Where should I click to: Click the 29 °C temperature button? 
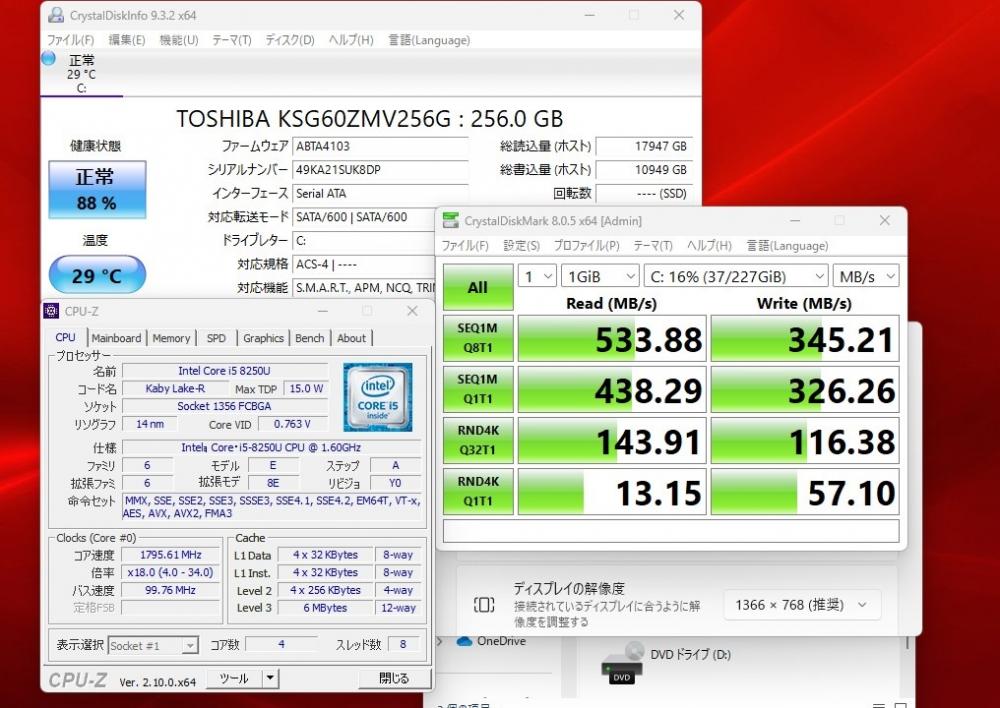tap(97, 275)
